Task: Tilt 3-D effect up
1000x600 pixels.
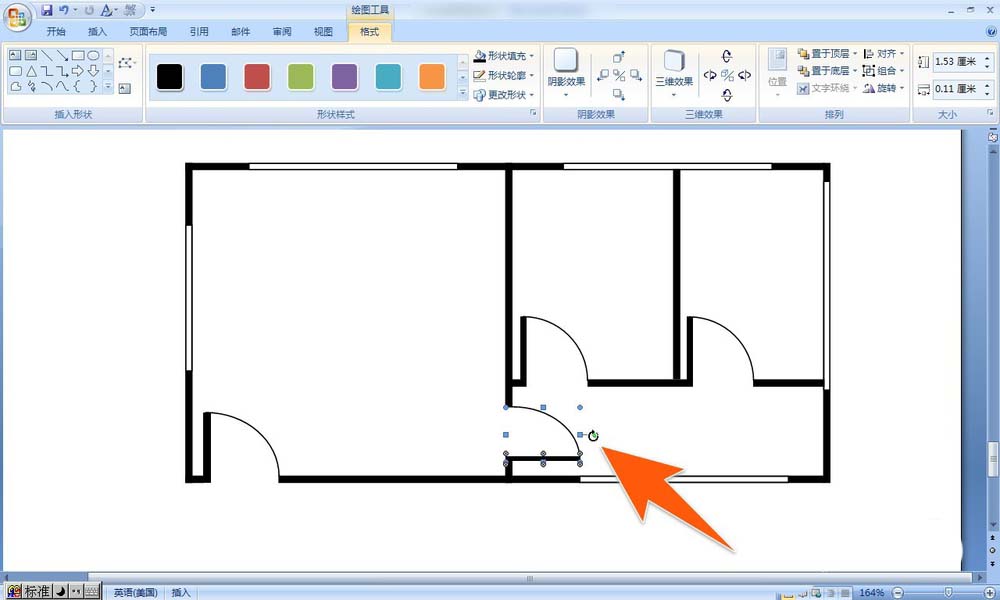Action: 727,56
